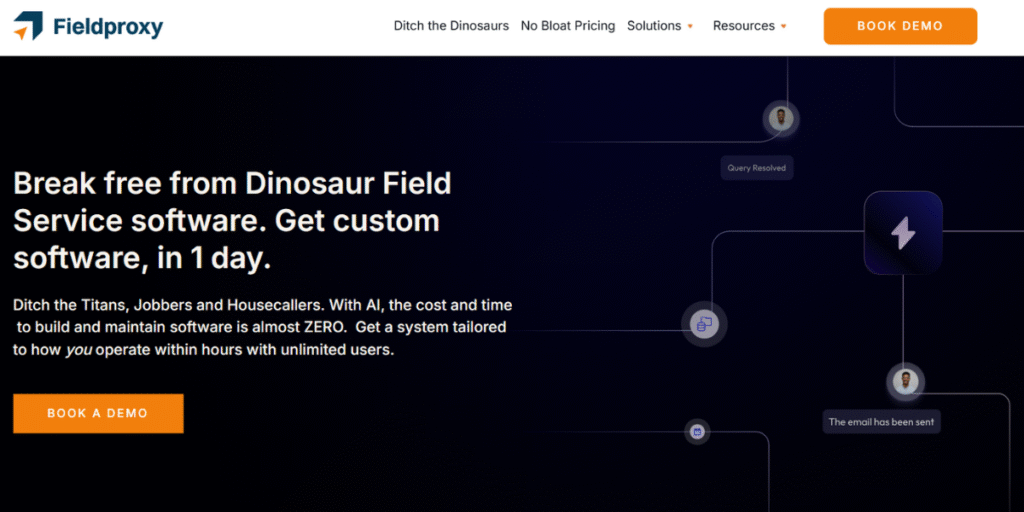Open the Ditch the Dinosaurs page

451,26
